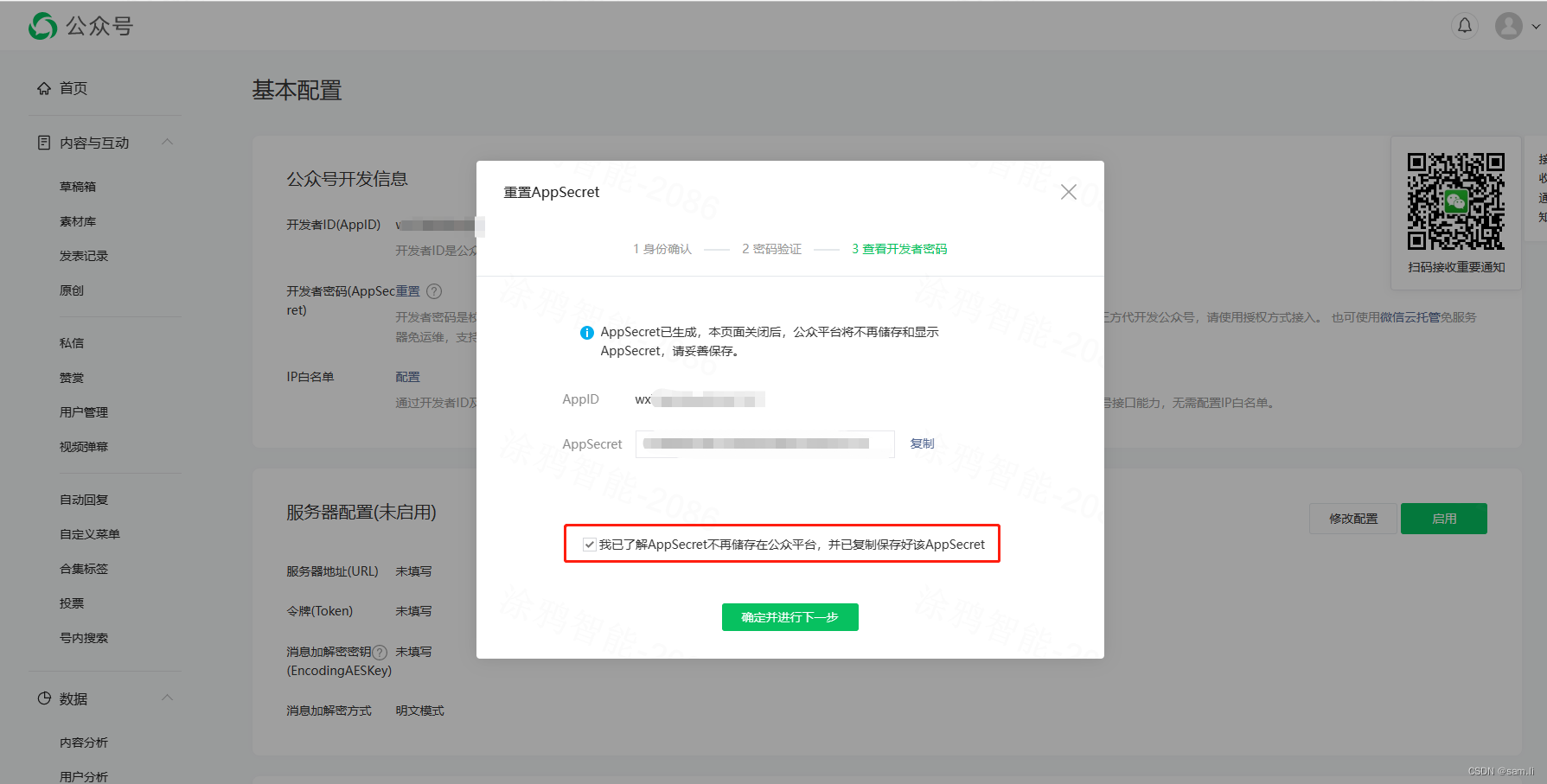This screenshot has height=784, width=1547.
Task: Open 发表记录 in sidebar
Action: coord(84,256)
